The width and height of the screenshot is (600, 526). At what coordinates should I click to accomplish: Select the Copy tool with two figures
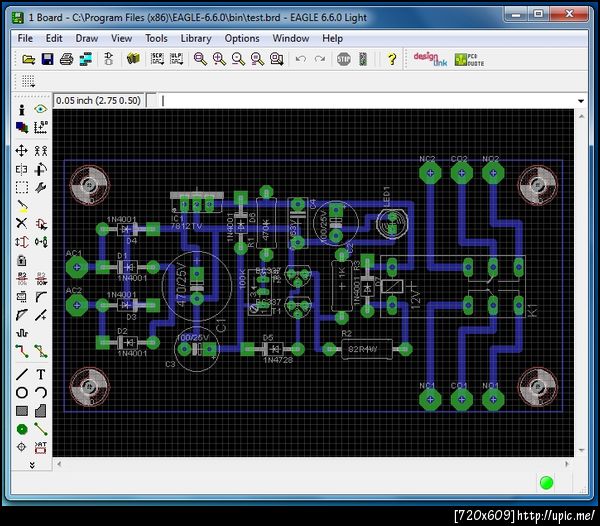(x=41, y=150)
